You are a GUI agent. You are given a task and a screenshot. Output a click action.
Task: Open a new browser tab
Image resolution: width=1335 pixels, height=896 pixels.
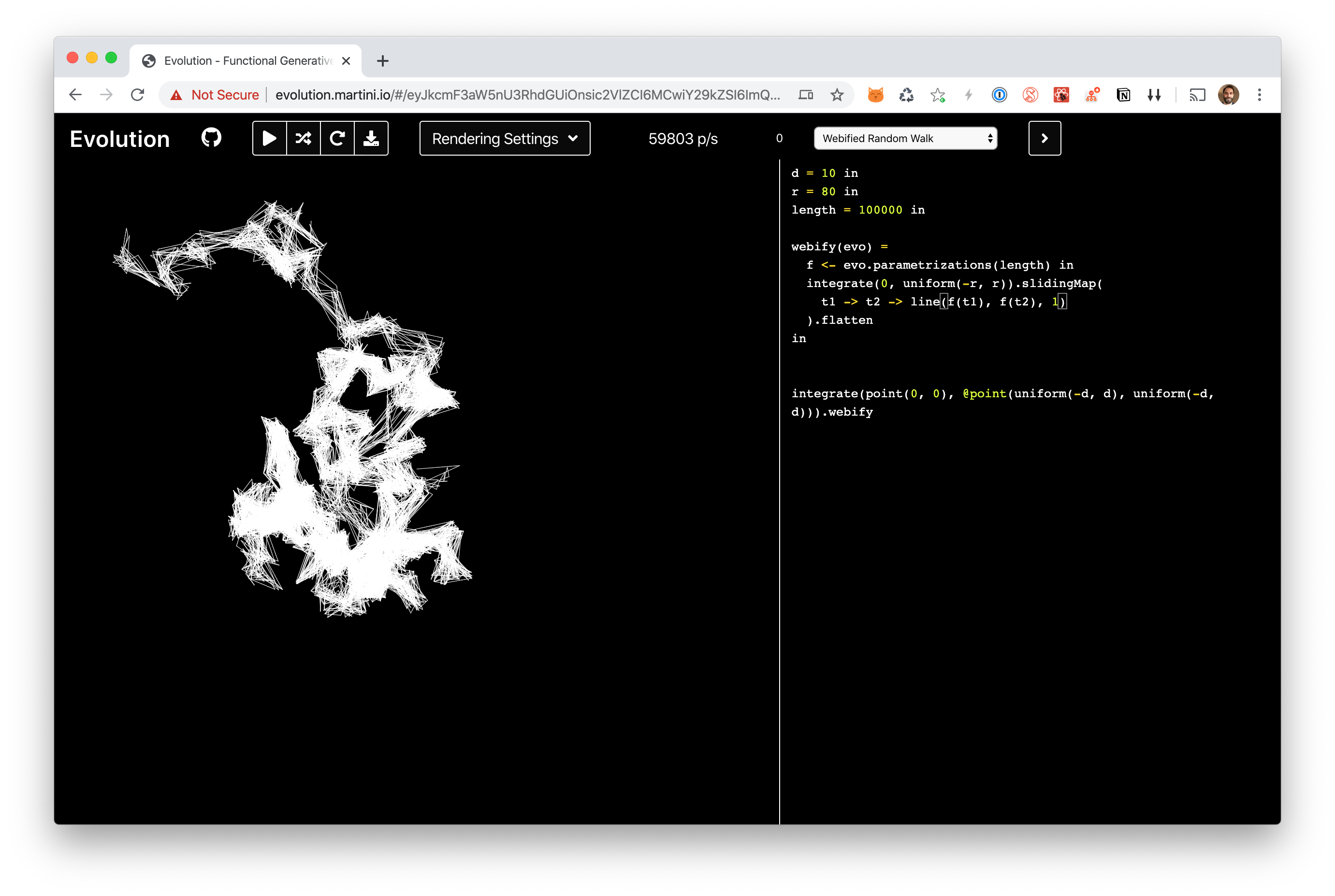click(x=383, y=60)
